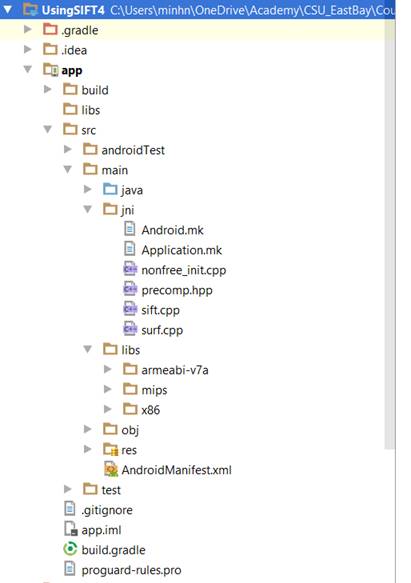Expand the armeabi-v7a folder
Image resolution: width=411 pixels, height=583 pixels.
tap(107, 369)
